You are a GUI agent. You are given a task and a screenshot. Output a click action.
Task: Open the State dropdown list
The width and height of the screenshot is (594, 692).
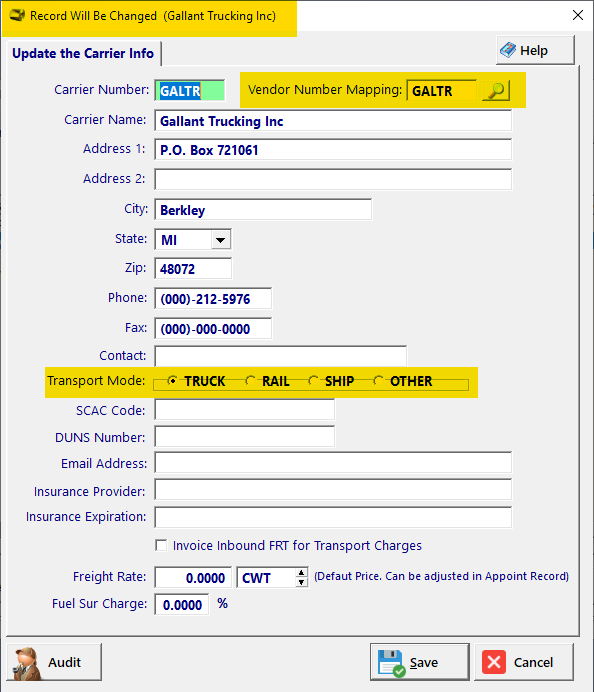pos(221,240)
